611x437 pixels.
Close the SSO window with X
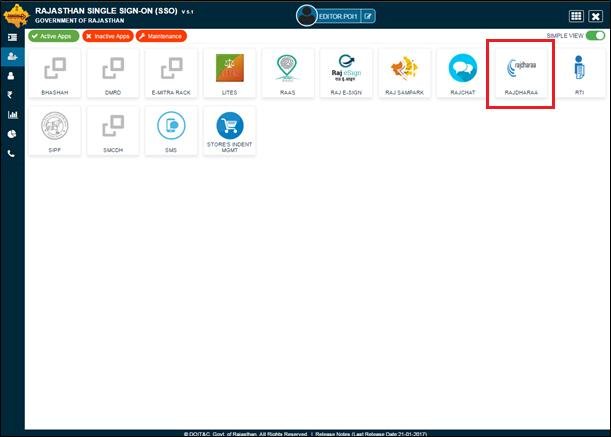pos(596,16)
